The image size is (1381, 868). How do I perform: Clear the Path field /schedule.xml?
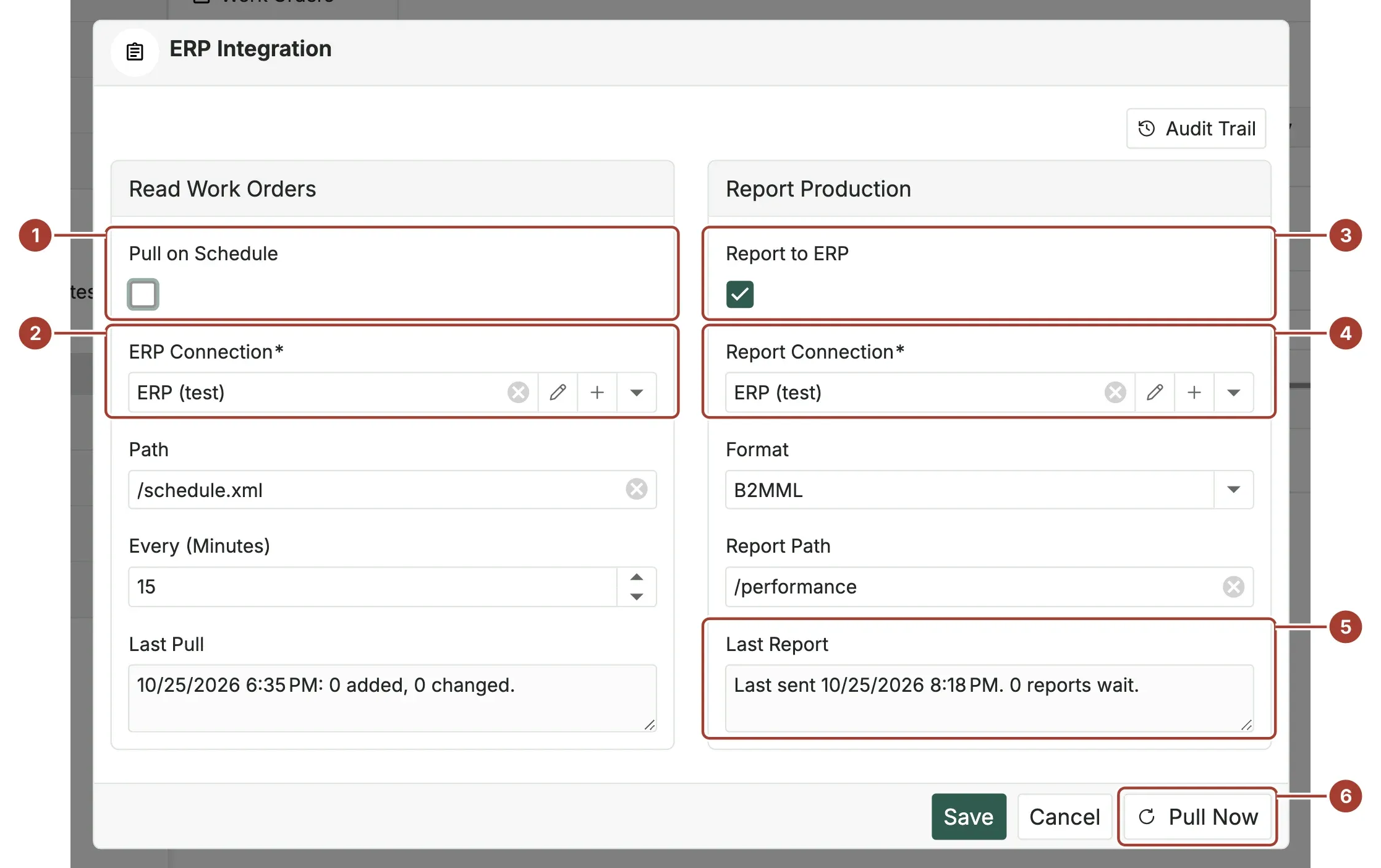click(x=636, y=489)
